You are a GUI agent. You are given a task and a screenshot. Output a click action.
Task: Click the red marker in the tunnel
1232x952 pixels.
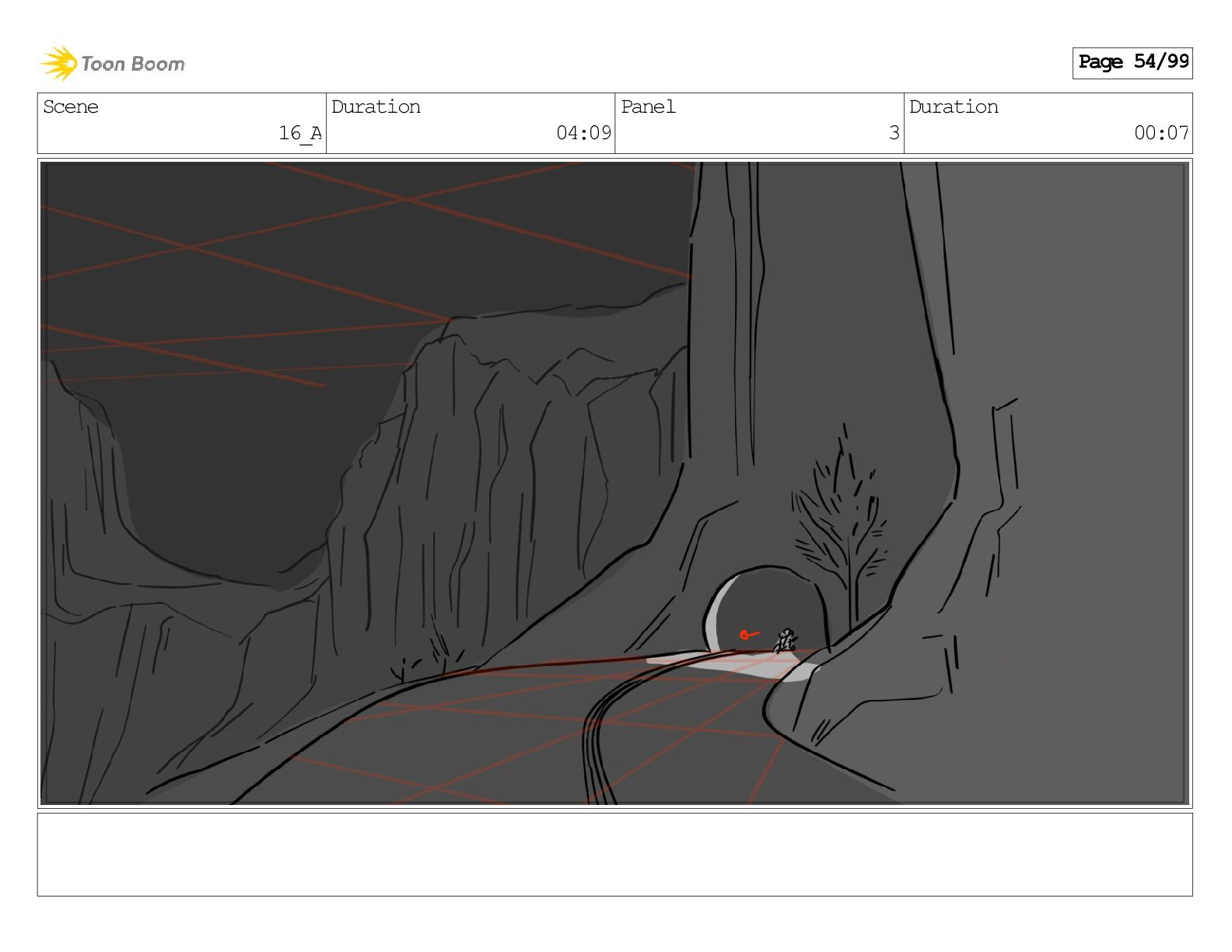click(748, 635)
